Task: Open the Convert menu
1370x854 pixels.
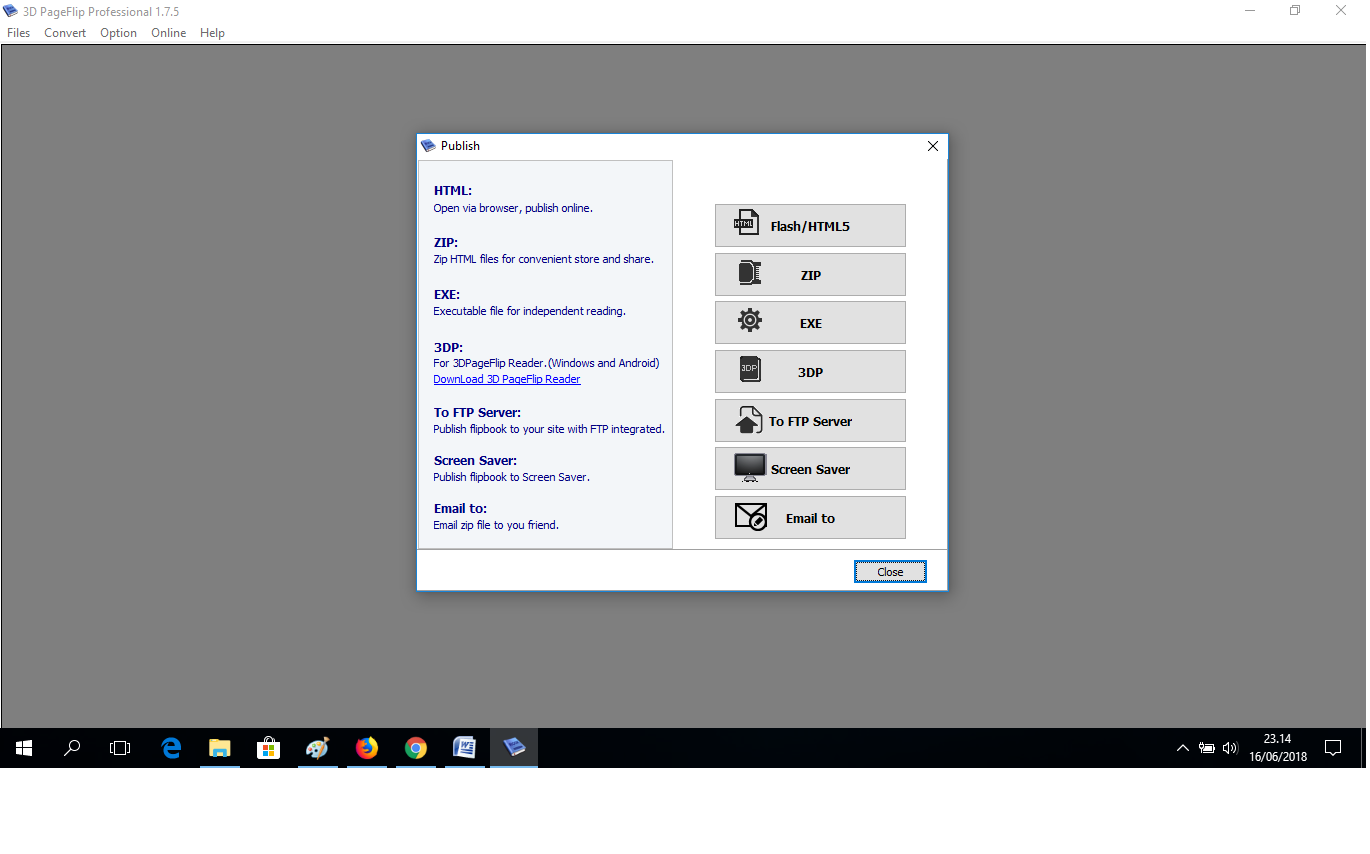Action: click(64, 32)
